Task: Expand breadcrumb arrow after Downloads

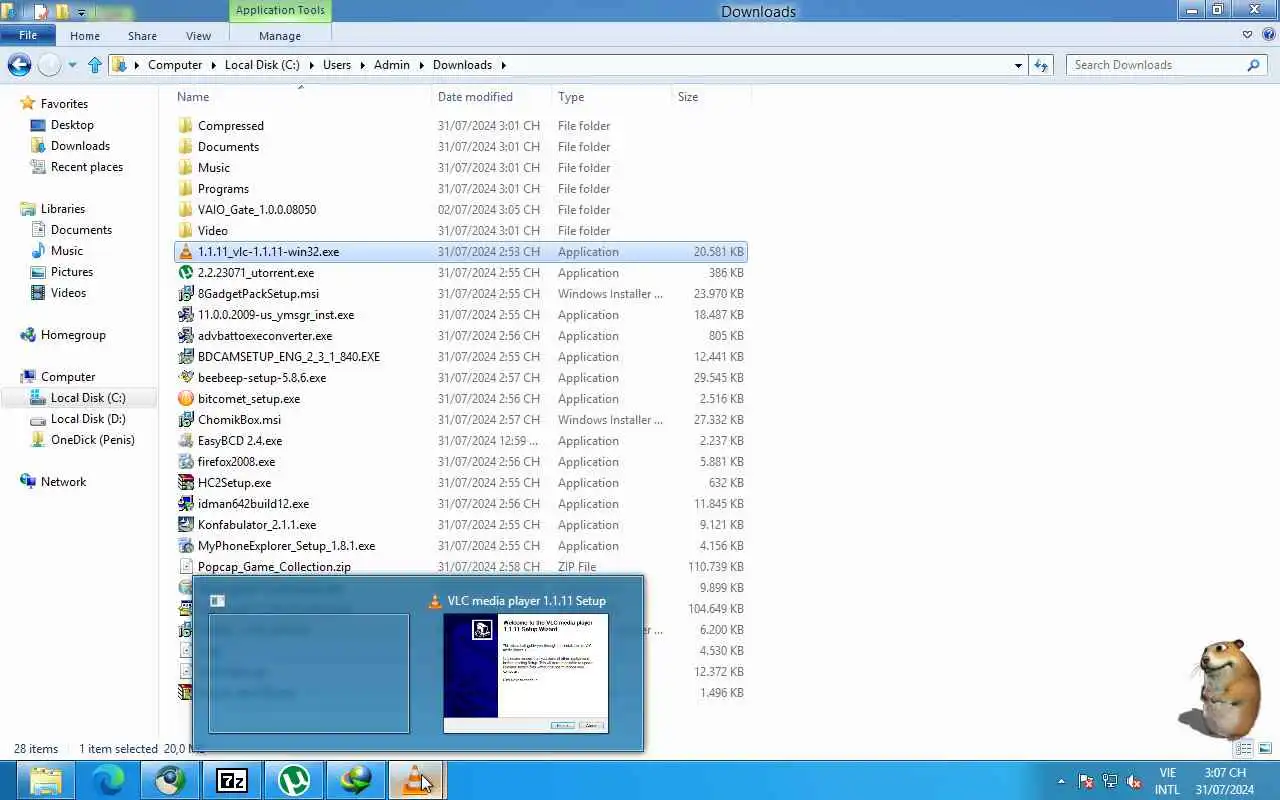Action: point(503,65)
